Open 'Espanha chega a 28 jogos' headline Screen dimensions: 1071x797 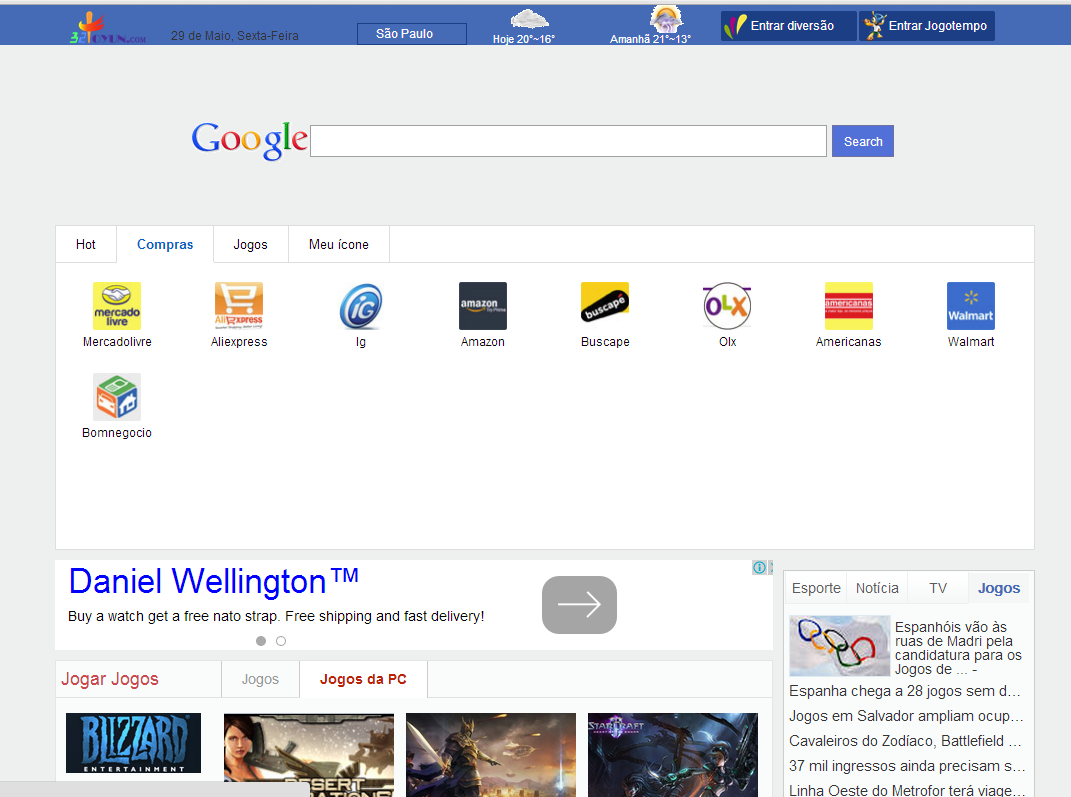[x=906, y=691]
